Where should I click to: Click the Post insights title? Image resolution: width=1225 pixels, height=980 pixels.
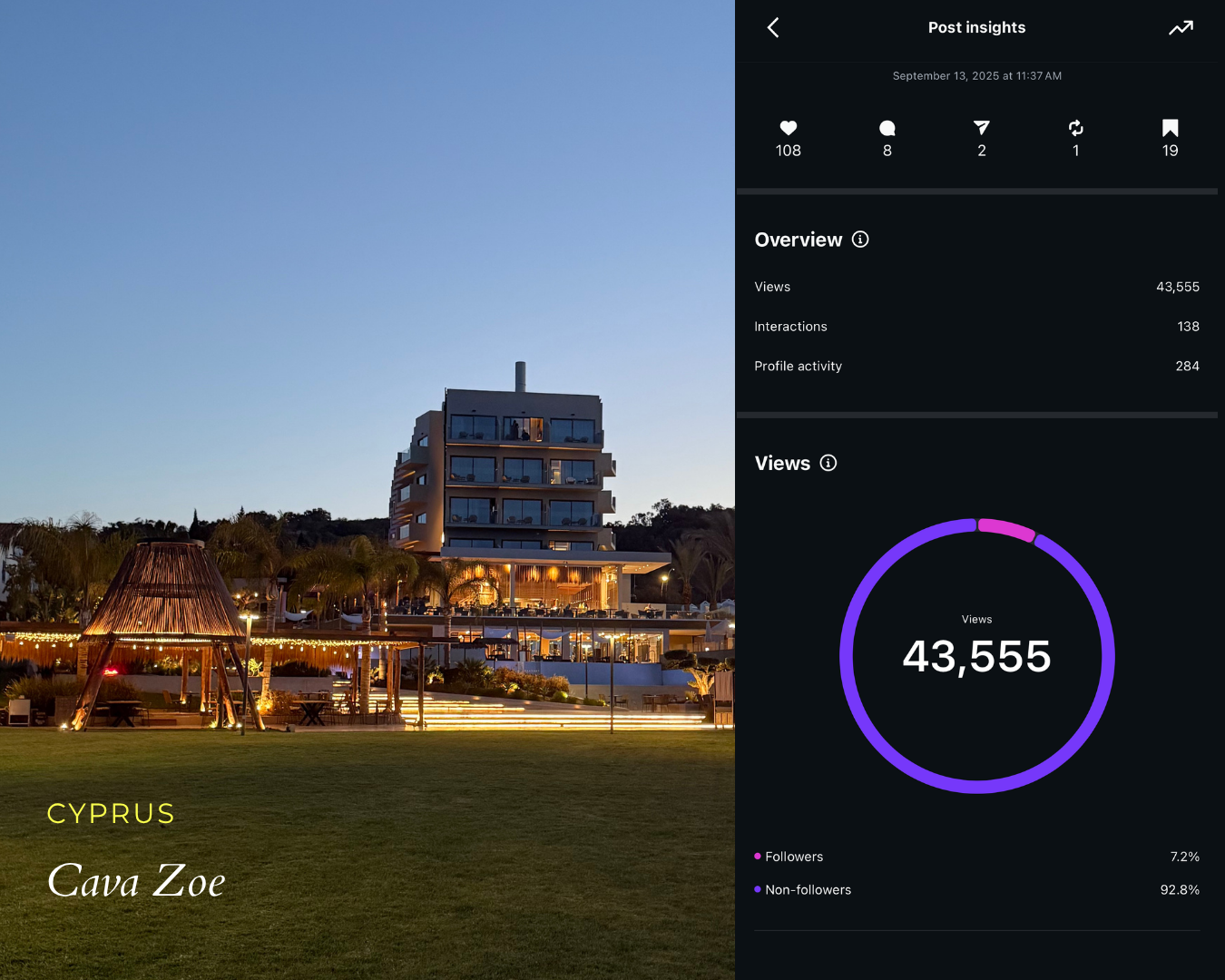point(977,28)
